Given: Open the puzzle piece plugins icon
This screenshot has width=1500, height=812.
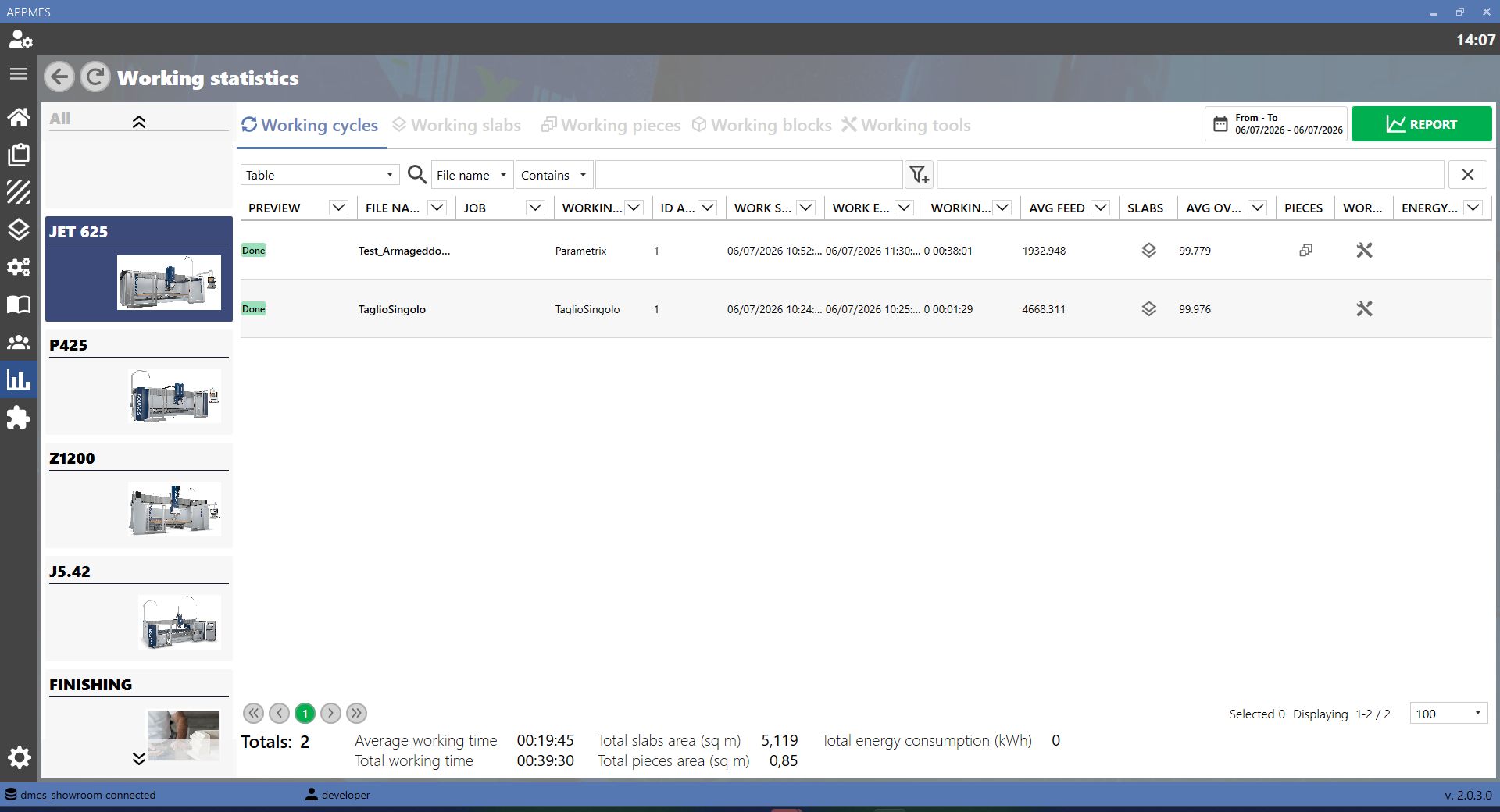Looking at the screenshot, I should [x=19, y=418].
